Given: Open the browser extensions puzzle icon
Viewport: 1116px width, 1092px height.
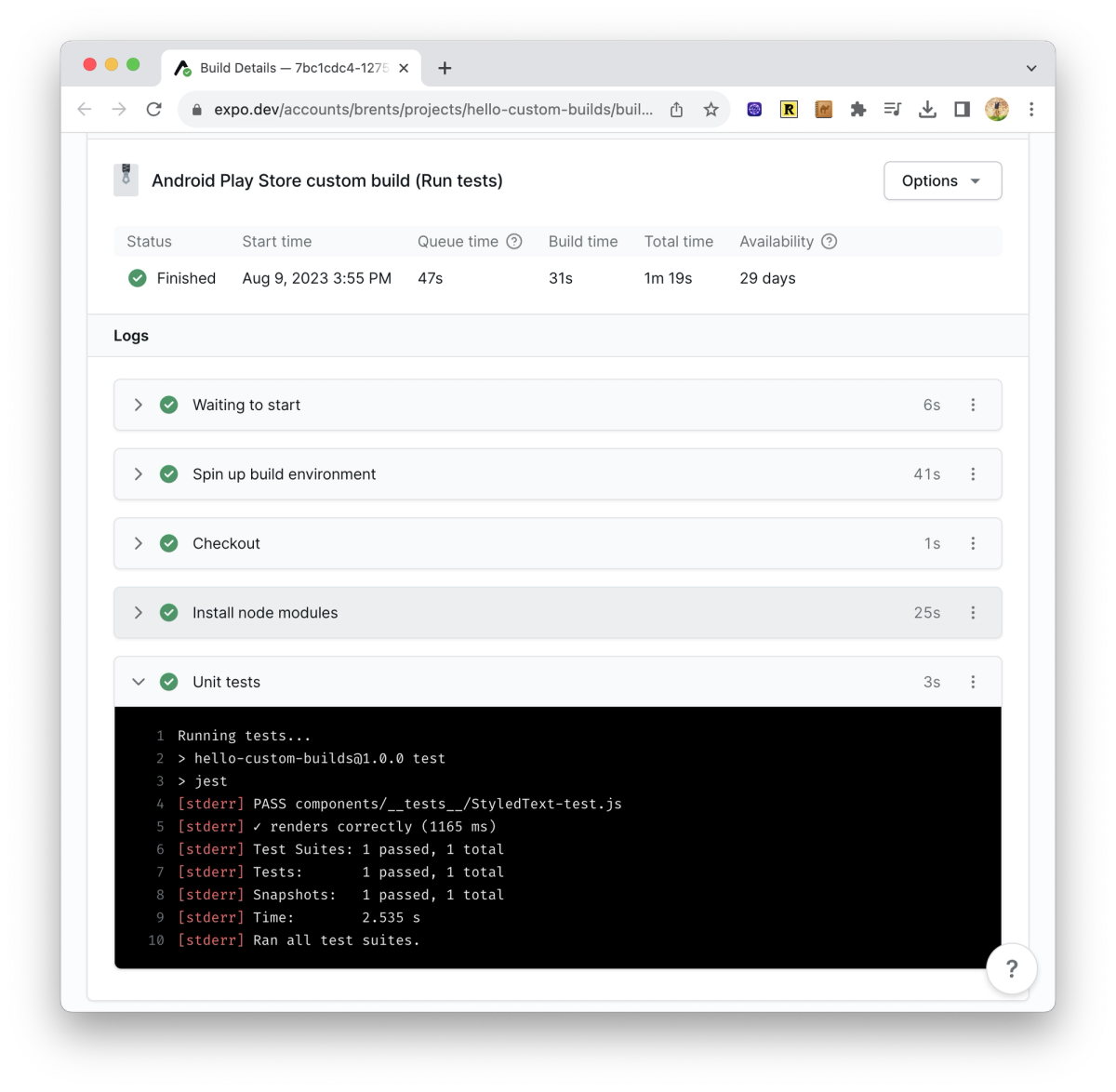Looking at the screenshot, I should coord(857,109).
